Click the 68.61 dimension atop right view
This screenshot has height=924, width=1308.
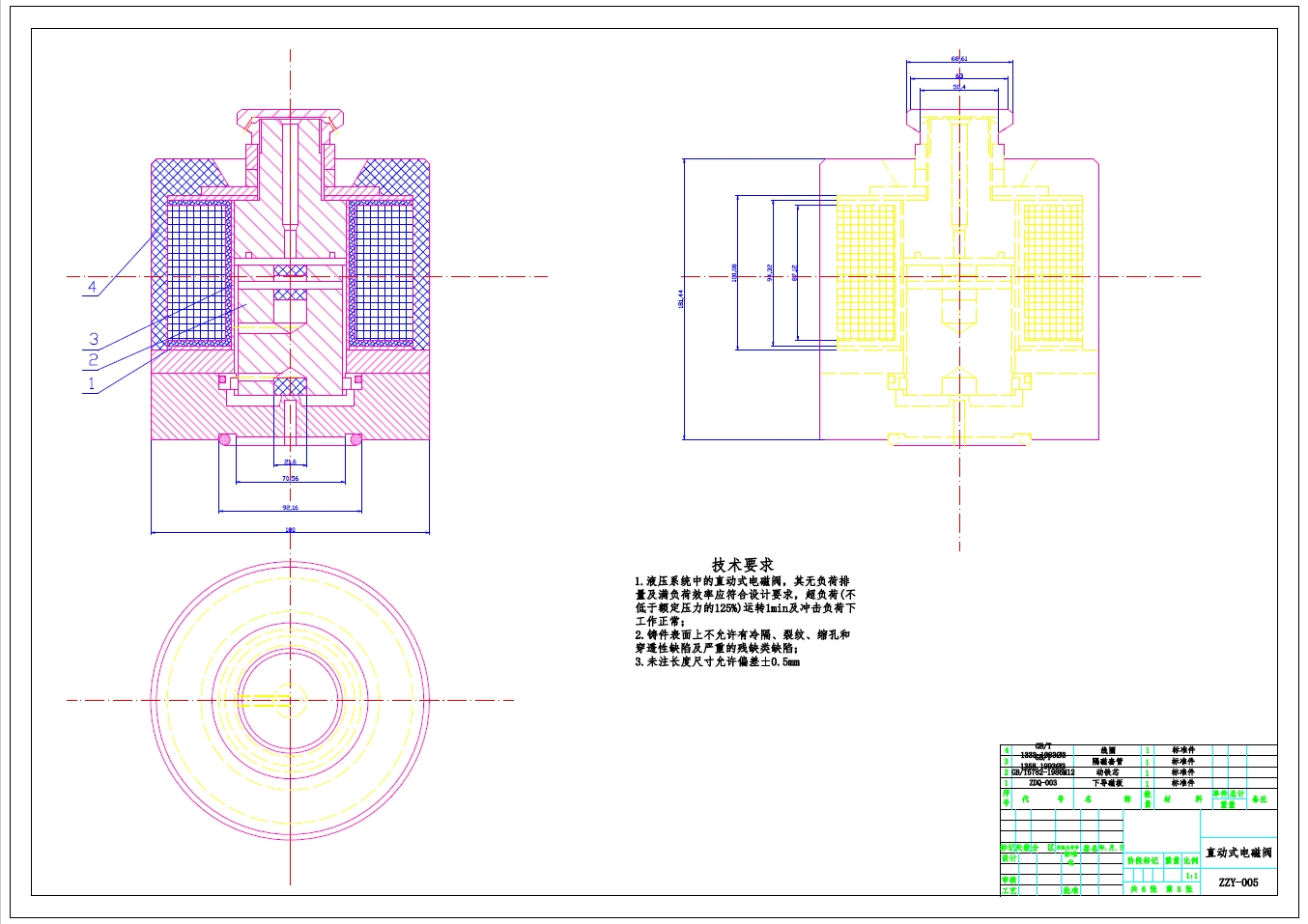pyautogui.click(x=959, y=59)
